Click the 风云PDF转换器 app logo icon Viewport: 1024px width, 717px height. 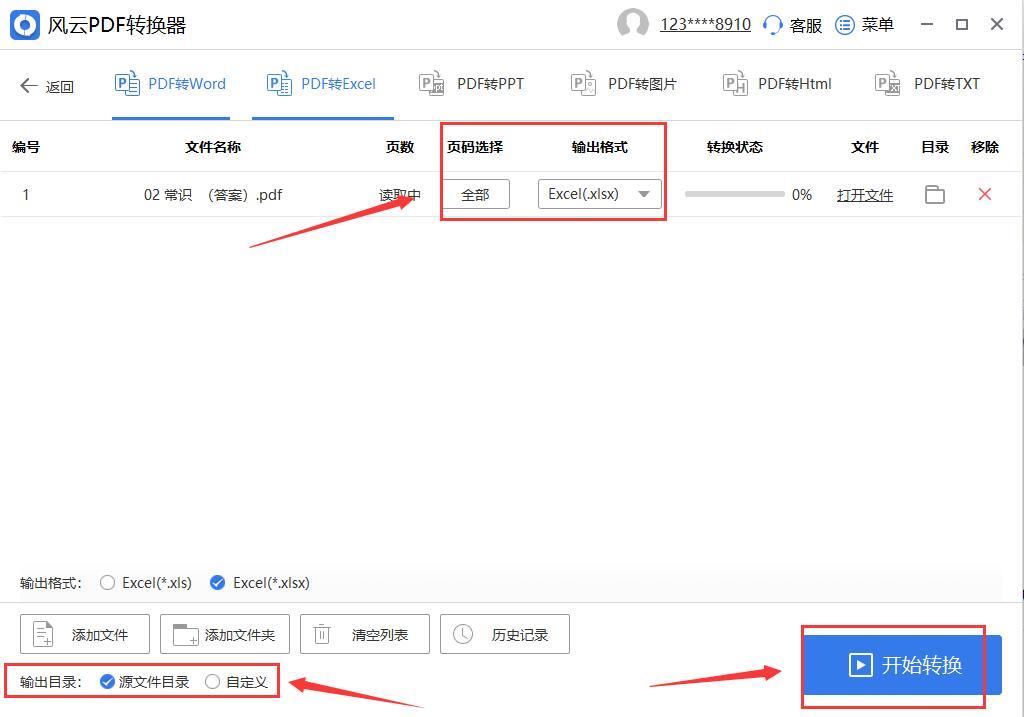click(25, 25)
